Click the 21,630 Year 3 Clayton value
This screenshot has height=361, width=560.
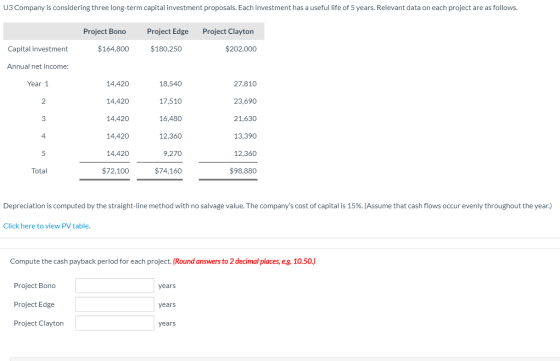245,119
